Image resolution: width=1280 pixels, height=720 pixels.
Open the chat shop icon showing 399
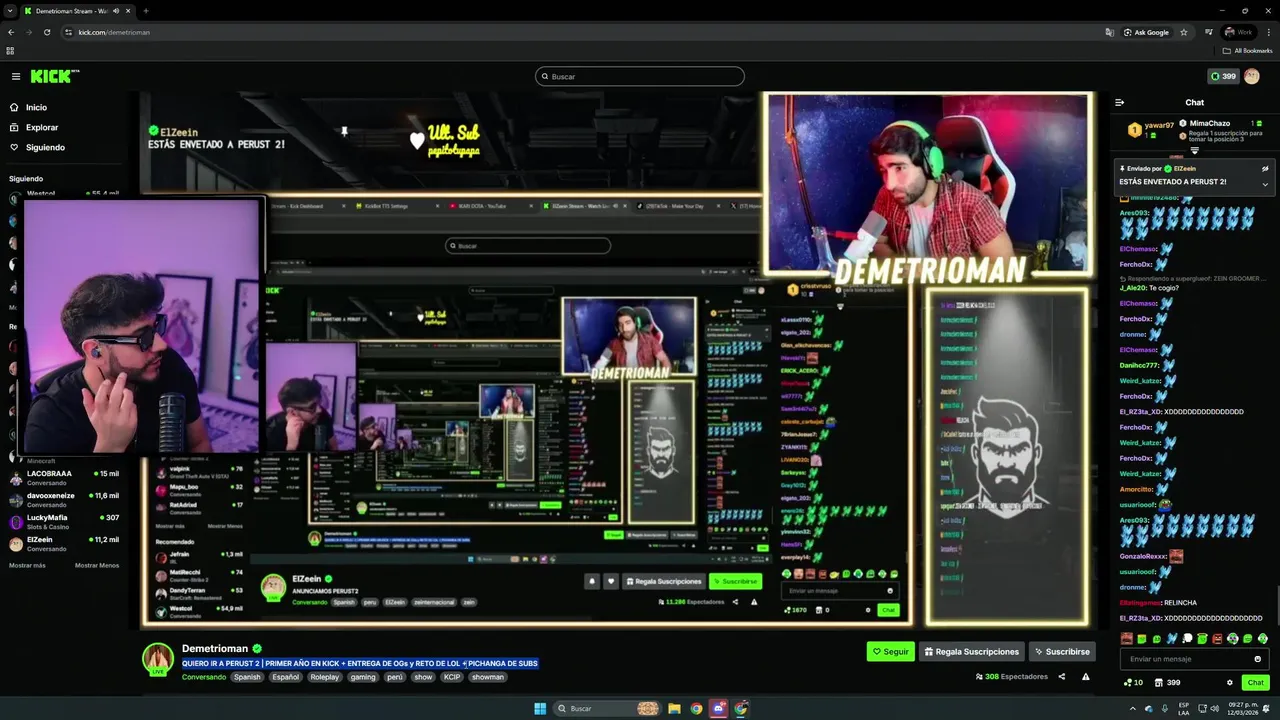tap(1168, 683)
